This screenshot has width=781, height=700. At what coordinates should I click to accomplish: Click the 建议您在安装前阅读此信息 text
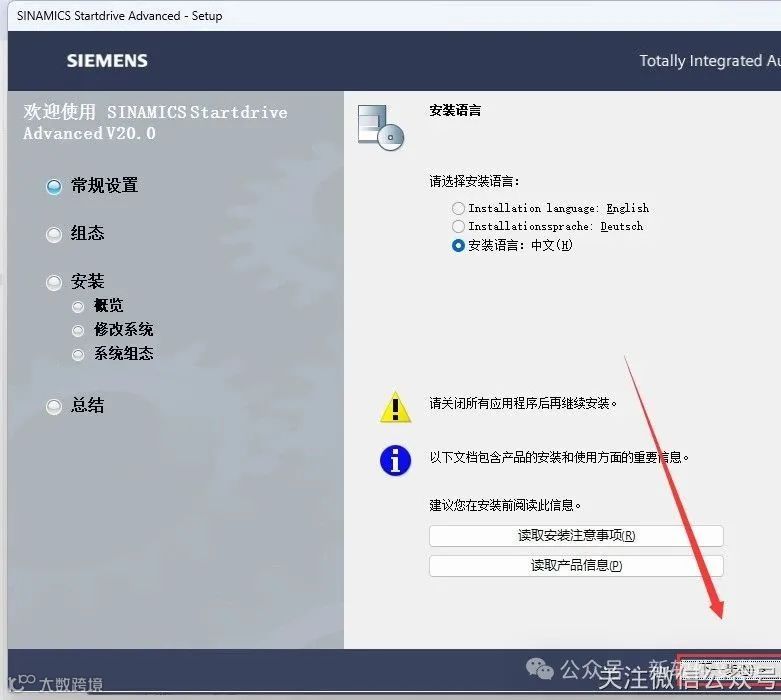point(505,505)
